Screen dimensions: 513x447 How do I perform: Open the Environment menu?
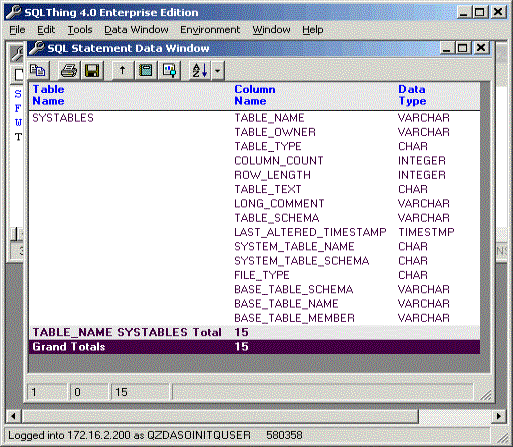click(x=210, y=30)
